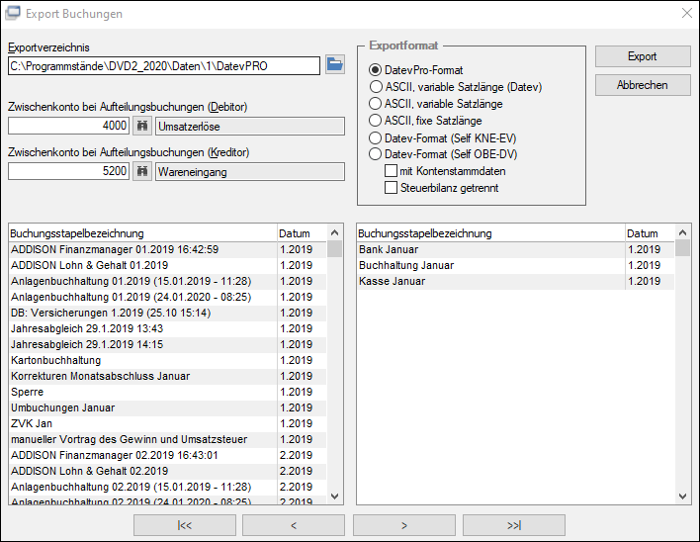This screenshot has width=700, height=542.
Task: Select Jahresabgleich 29.1.2019 14:15 row
Action: point(167,344)
